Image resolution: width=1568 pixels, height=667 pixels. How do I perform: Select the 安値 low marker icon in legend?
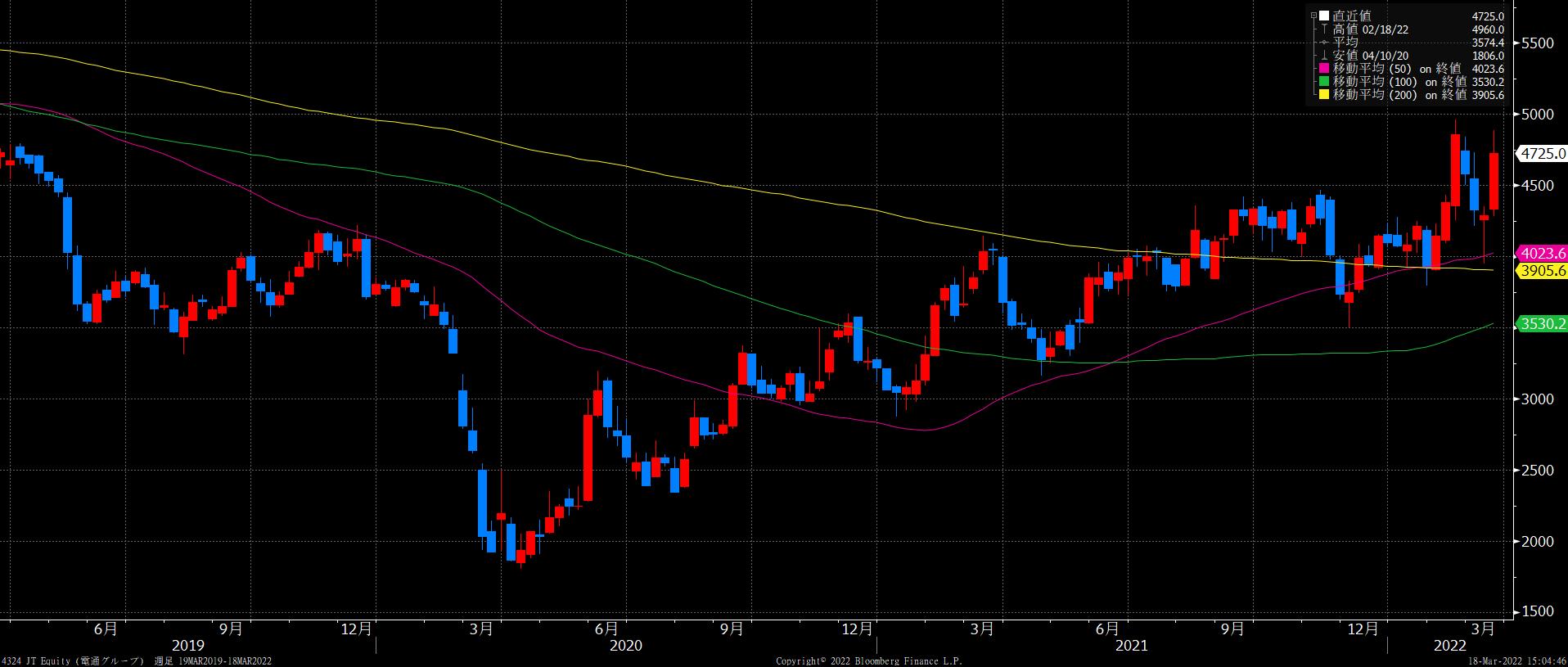1325,56
